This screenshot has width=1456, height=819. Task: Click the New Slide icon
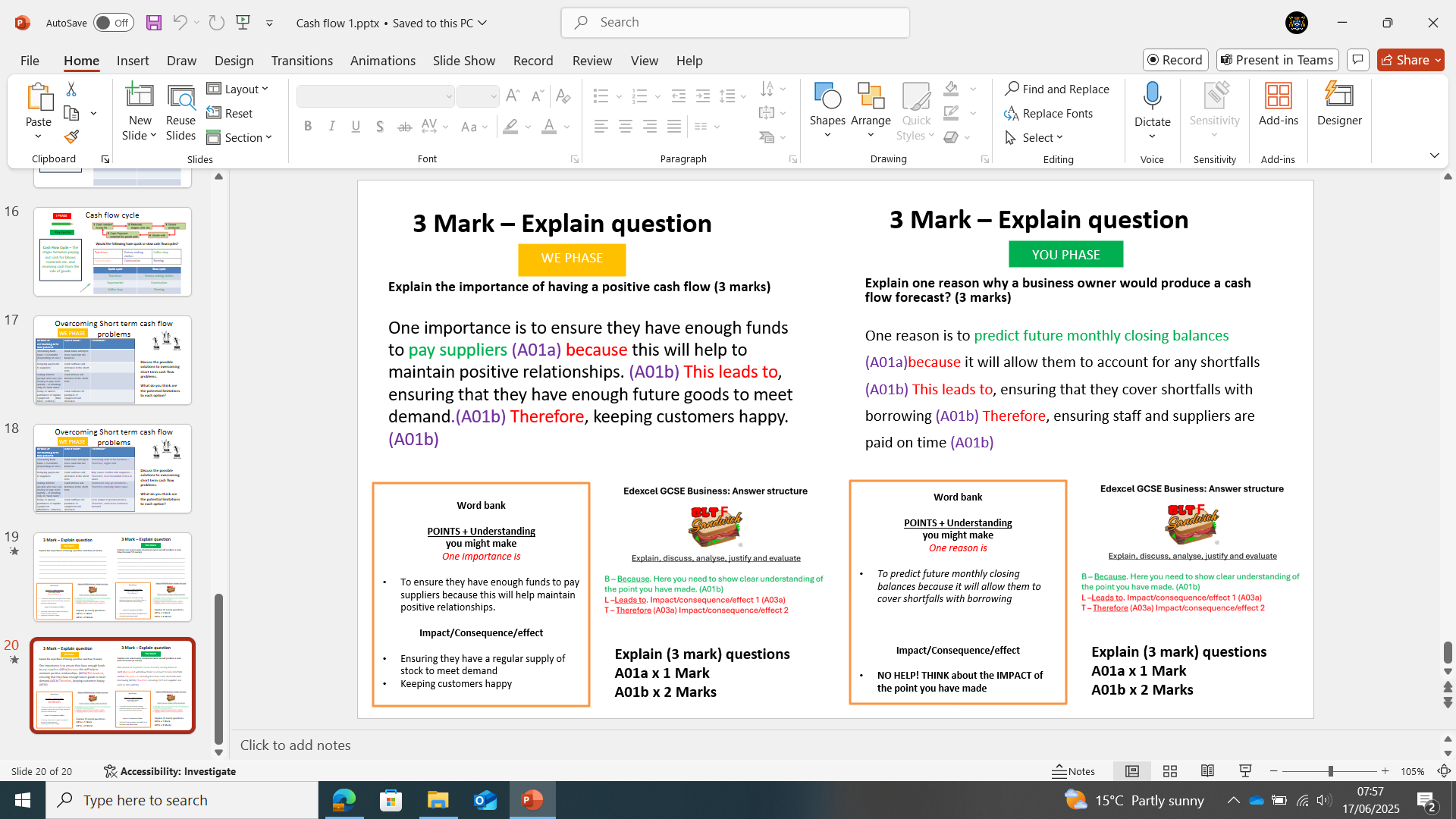point(140,96)
